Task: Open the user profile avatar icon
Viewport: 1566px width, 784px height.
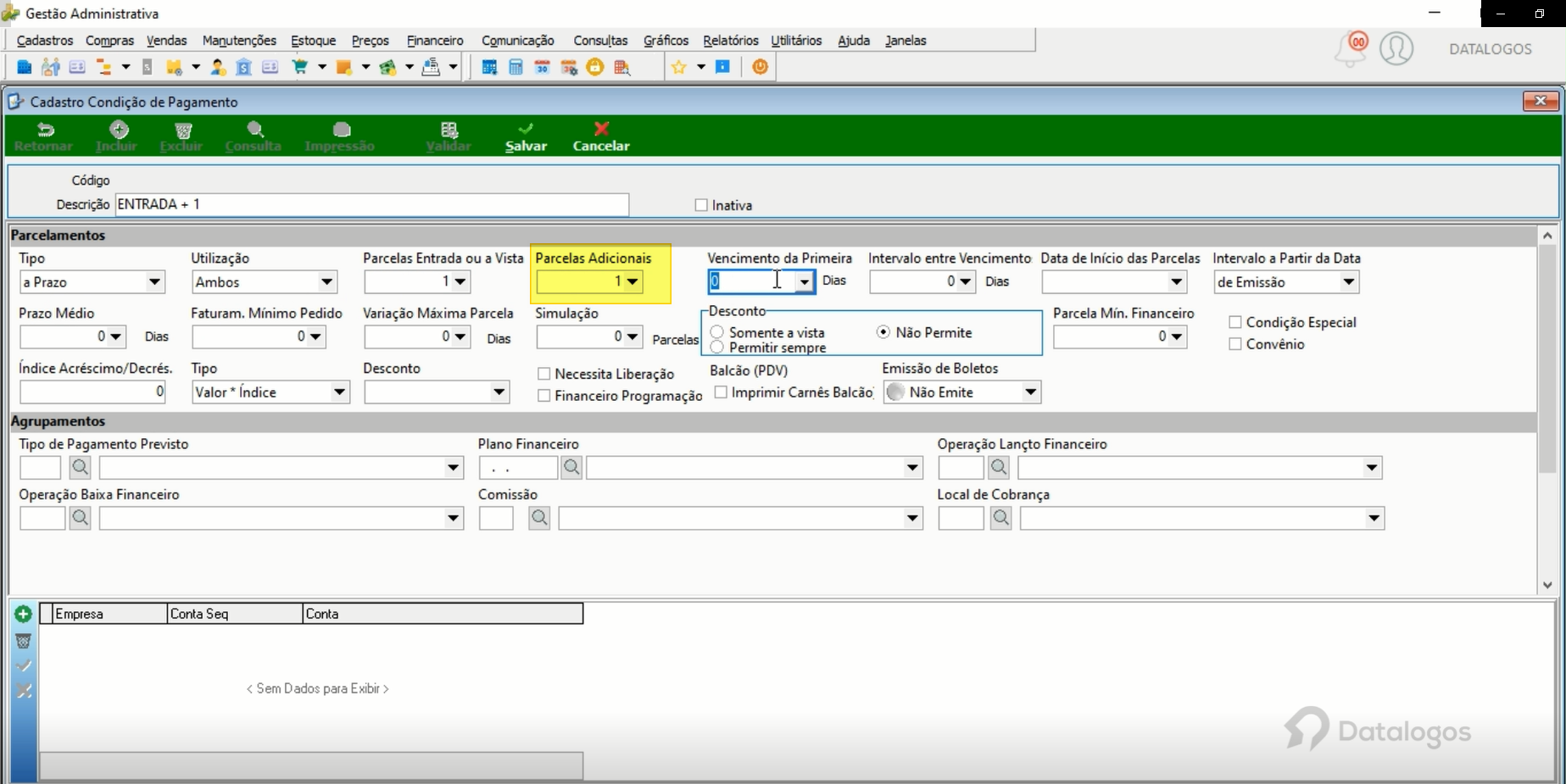Action: 1396,48
